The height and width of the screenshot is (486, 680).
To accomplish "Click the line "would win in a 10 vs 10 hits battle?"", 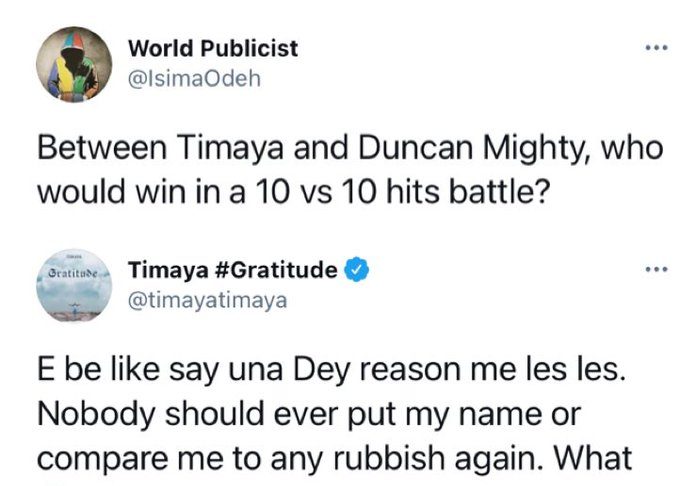I will [x=292, y=190].
